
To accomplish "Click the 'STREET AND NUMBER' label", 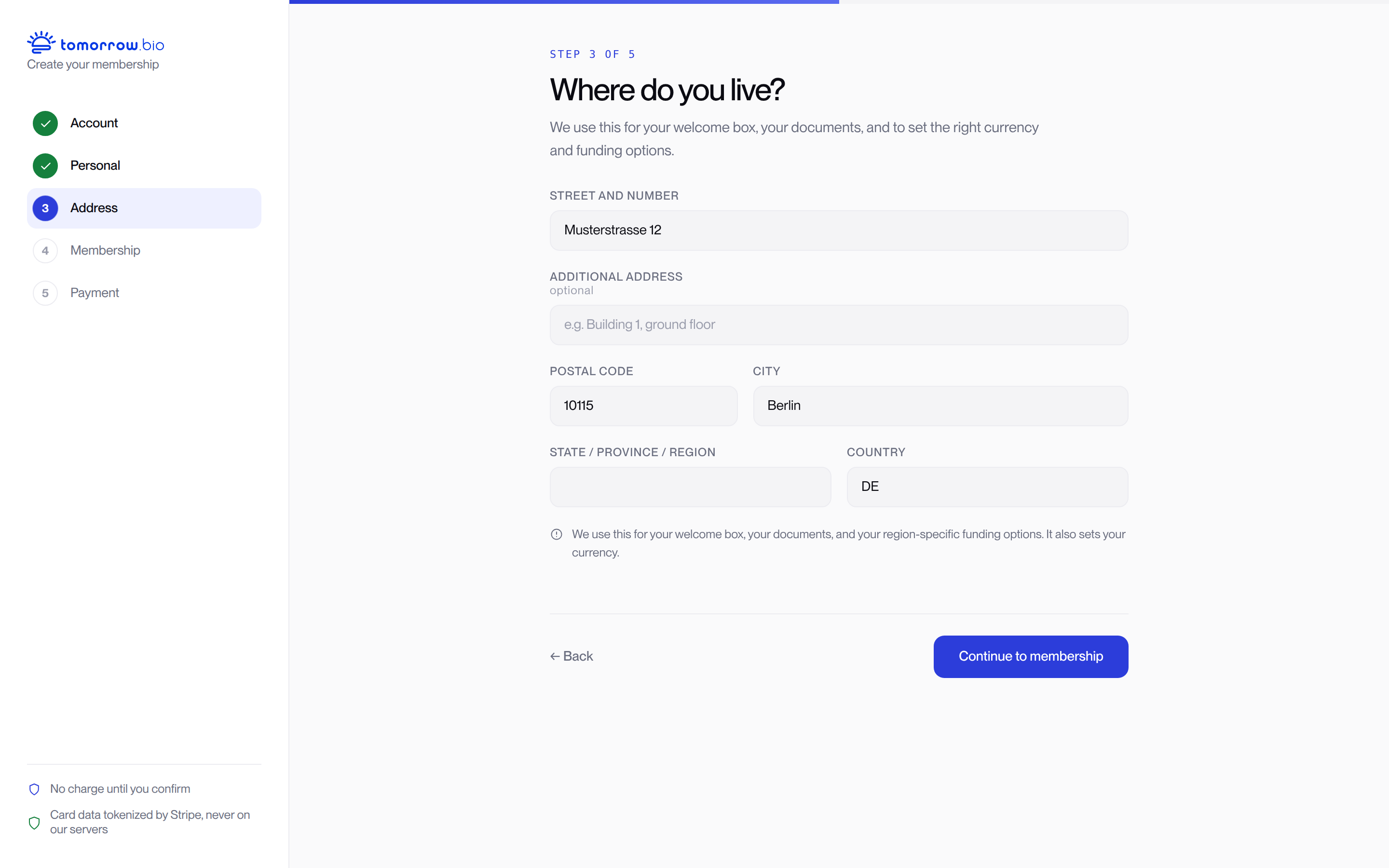I will click(x=614, y=196).
